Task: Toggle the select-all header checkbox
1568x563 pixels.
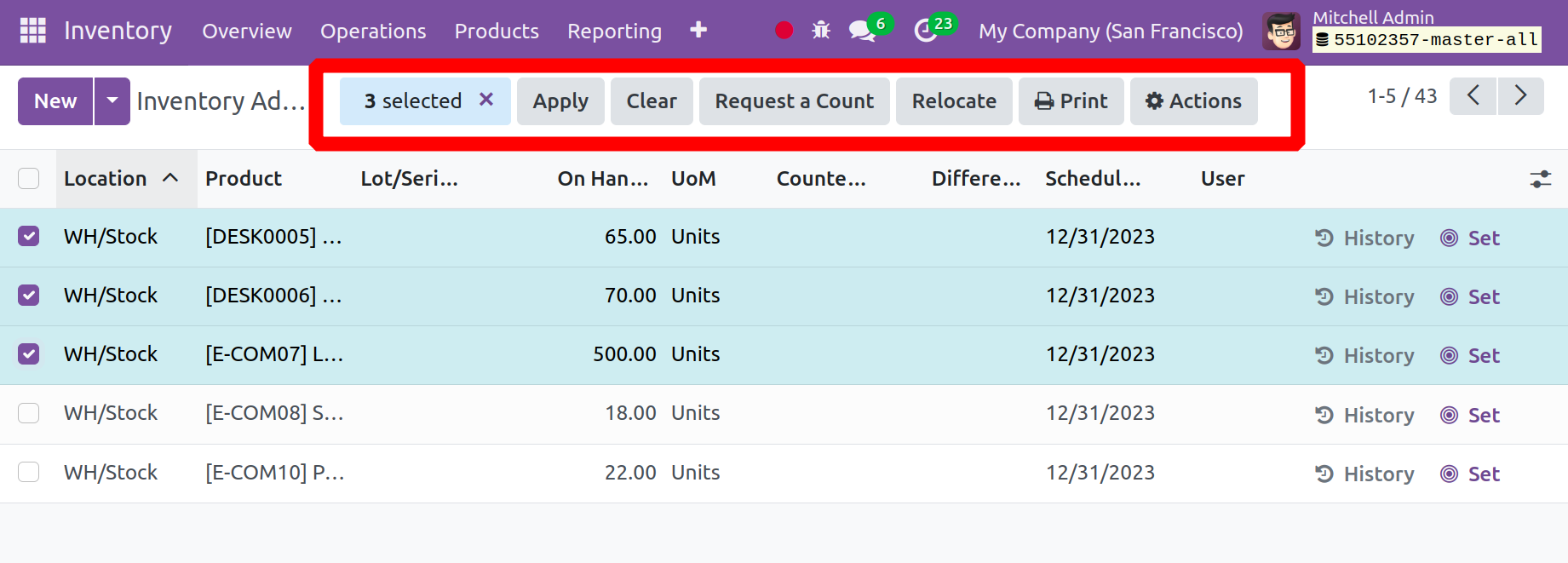Action: pos(29,178)
